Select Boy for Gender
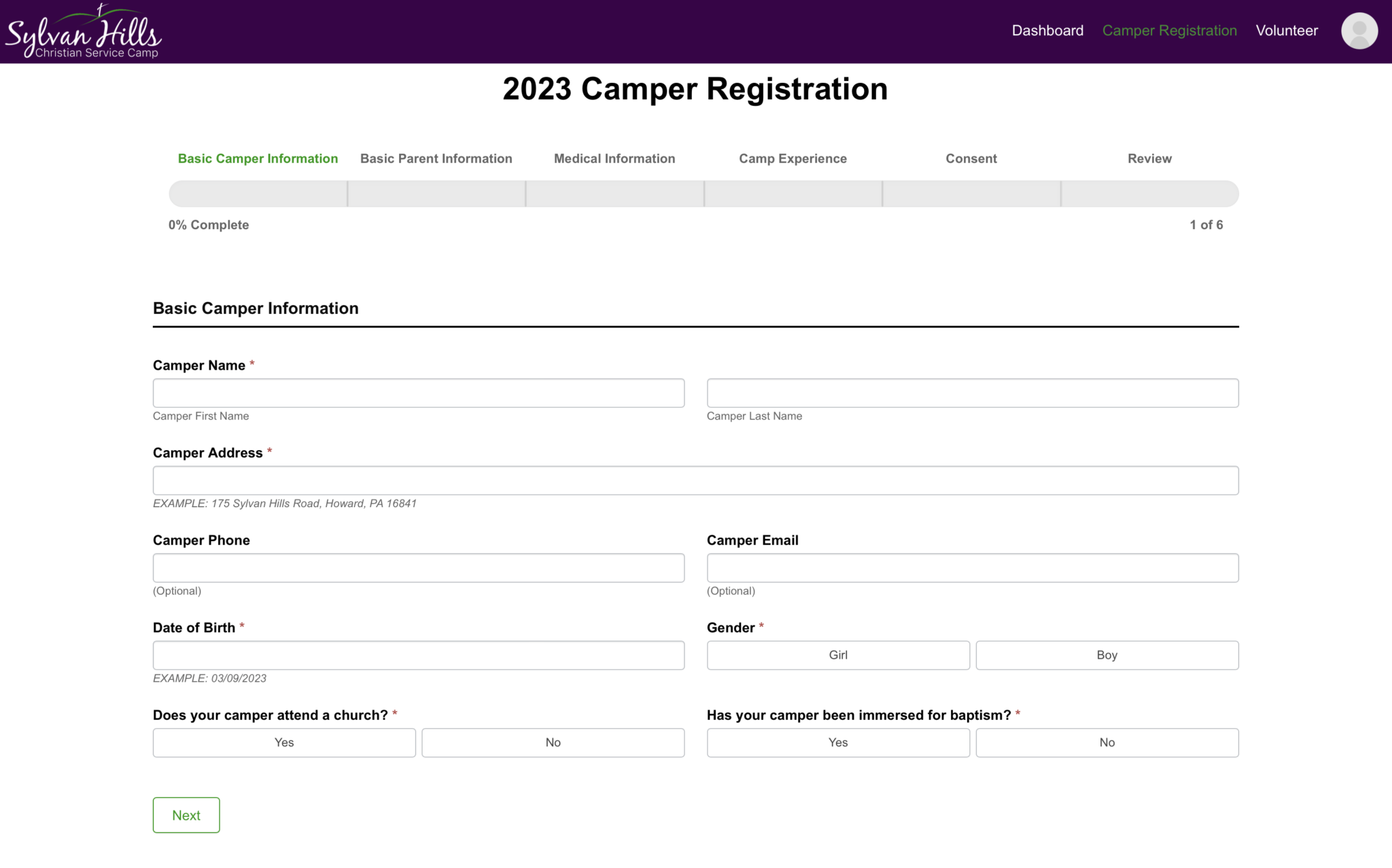 pos(1107,655)
